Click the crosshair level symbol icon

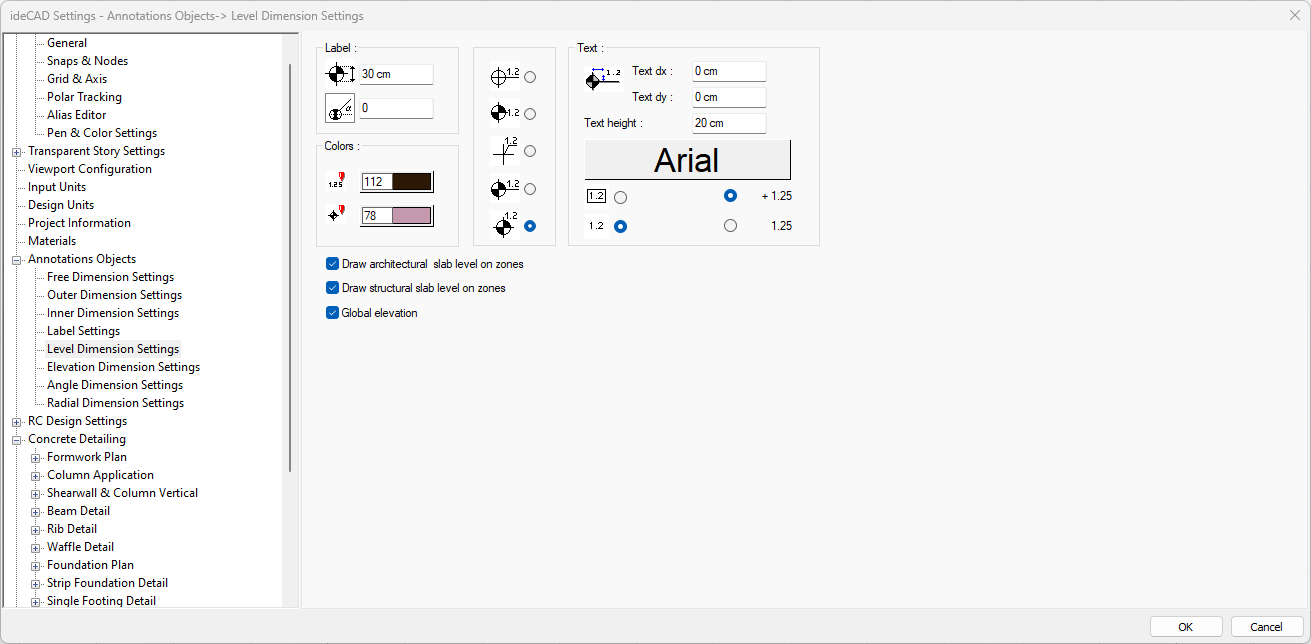click(x=505, y=150)
